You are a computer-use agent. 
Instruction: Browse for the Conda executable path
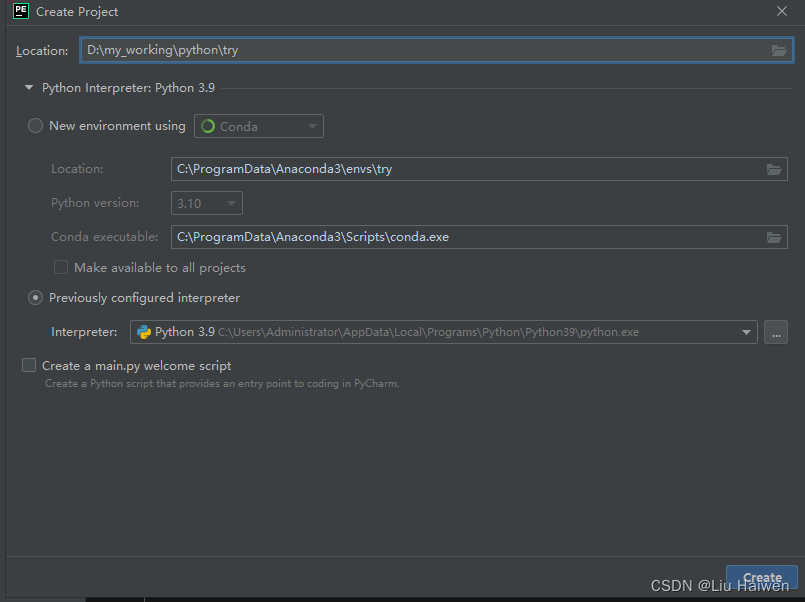(774, 237)
